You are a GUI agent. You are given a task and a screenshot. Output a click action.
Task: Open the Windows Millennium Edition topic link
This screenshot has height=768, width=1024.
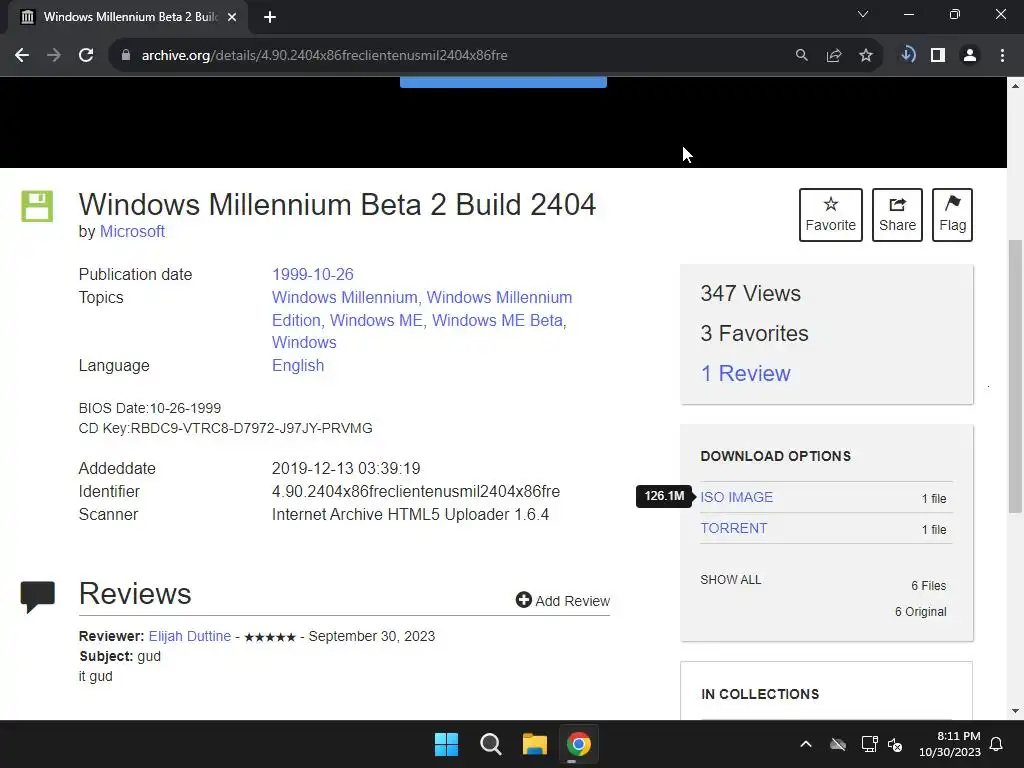(x=422, y=308)
